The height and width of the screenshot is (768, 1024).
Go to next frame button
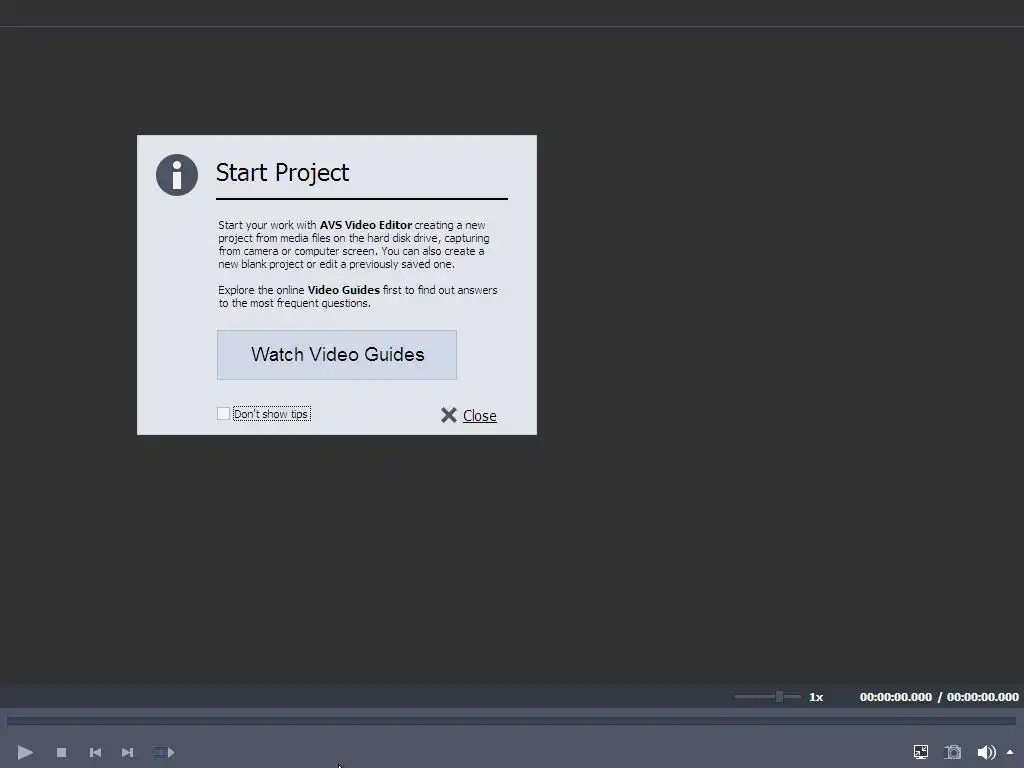(128, 752)
